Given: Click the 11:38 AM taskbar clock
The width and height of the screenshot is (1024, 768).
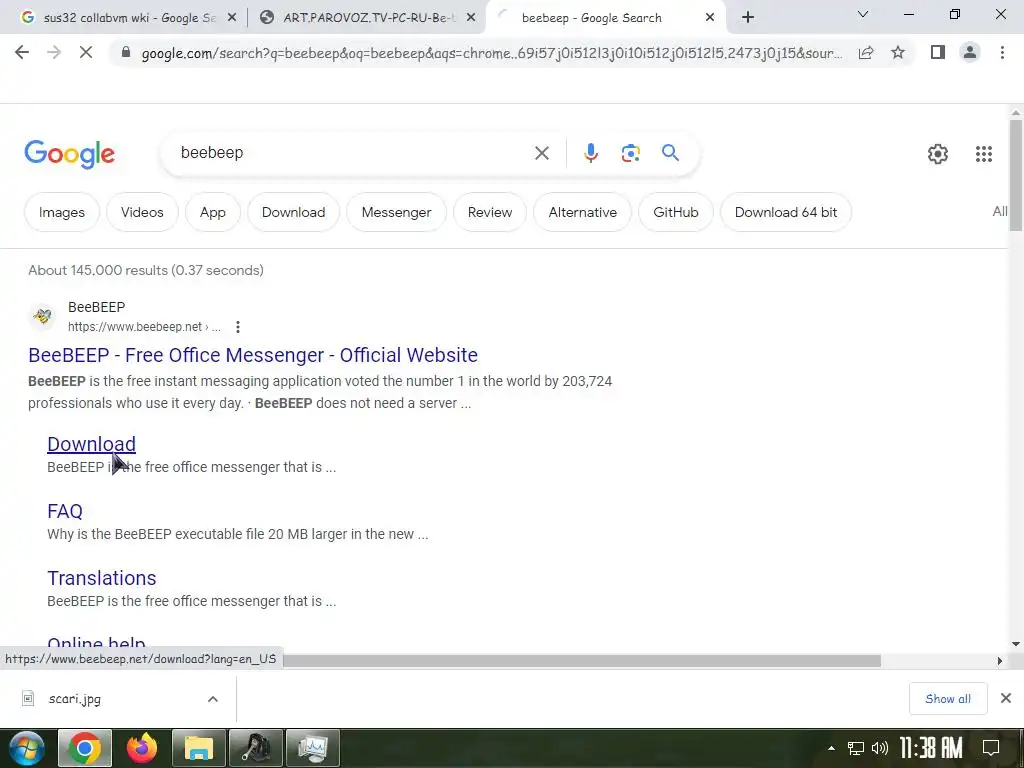Looking at the screenshot, I should [931, 748].
